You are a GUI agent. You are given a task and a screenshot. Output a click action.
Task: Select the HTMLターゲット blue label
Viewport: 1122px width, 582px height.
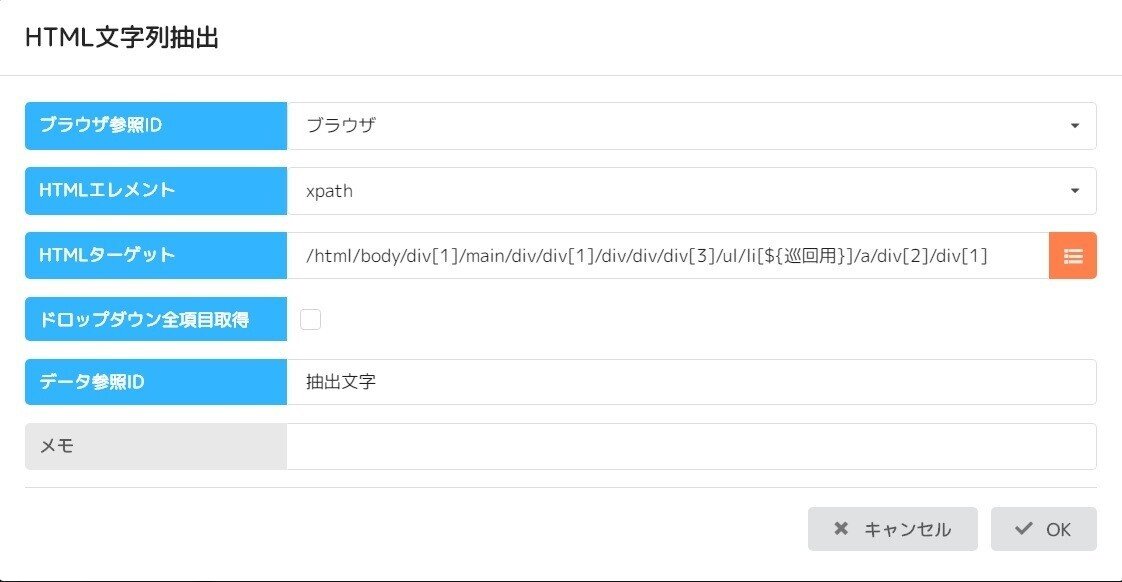[x=156, y=256]
